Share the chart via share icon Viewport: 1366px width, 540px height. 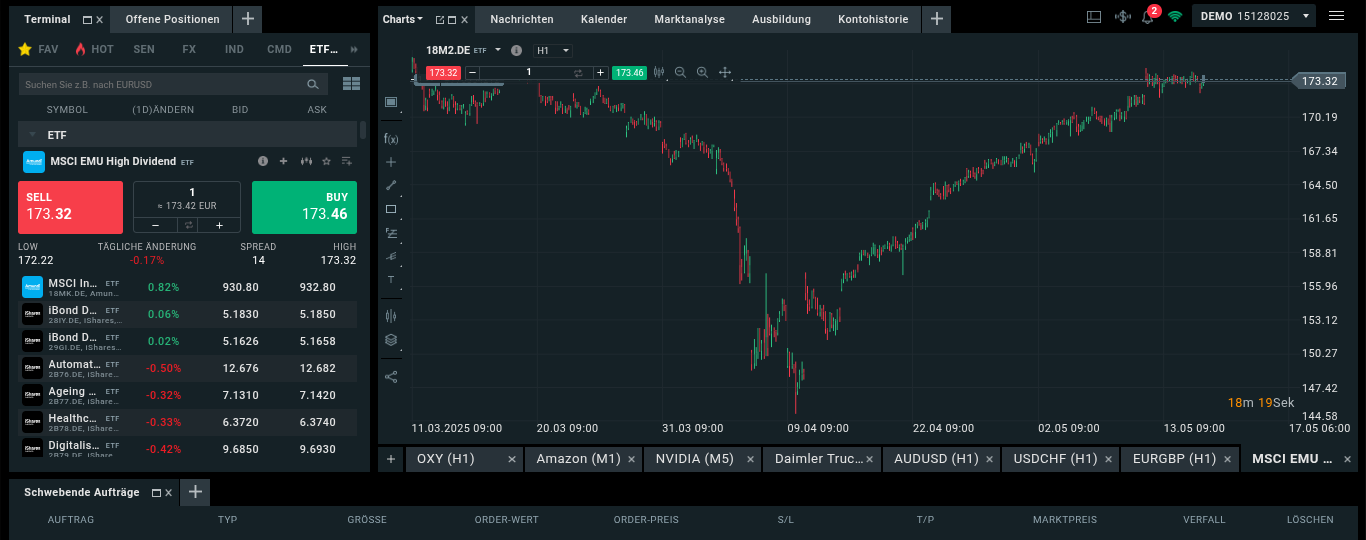(x=391, y=377)
